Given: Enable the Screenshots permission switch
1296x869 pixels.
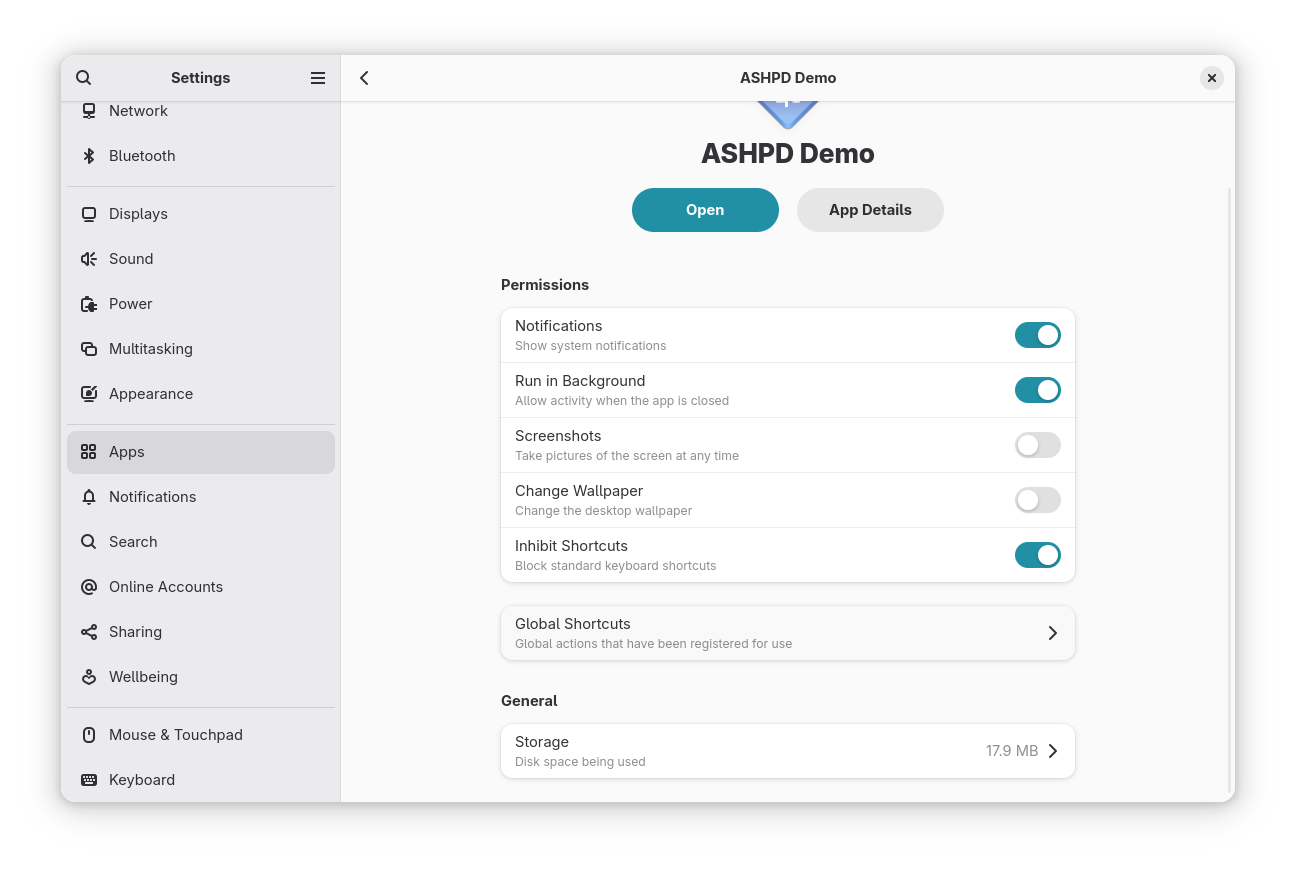Looking at the screenshot, I should 1038,445.
